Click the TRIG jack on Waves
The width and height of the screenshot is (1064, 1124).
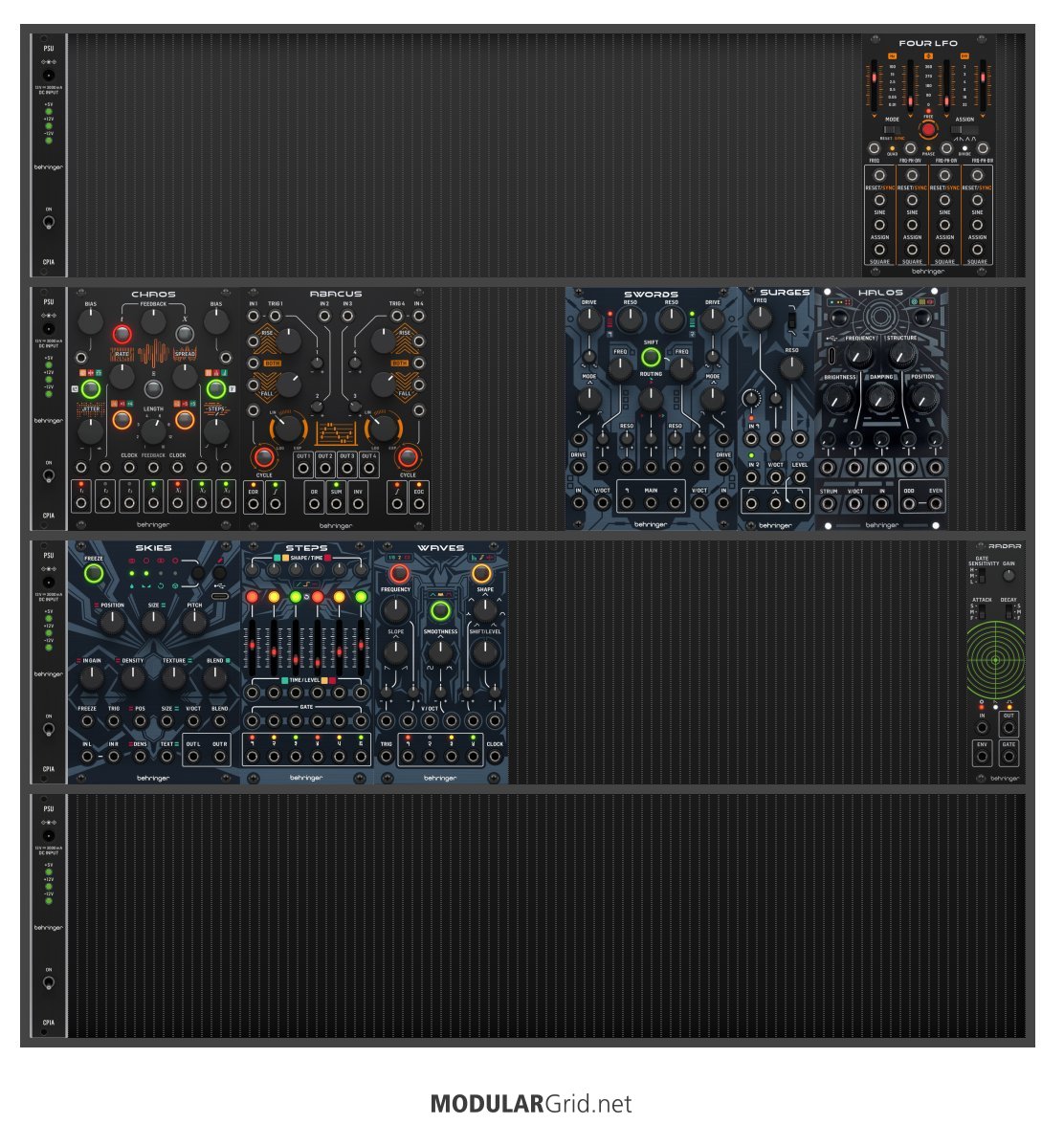pyautogui.click(x=387, y=757)
